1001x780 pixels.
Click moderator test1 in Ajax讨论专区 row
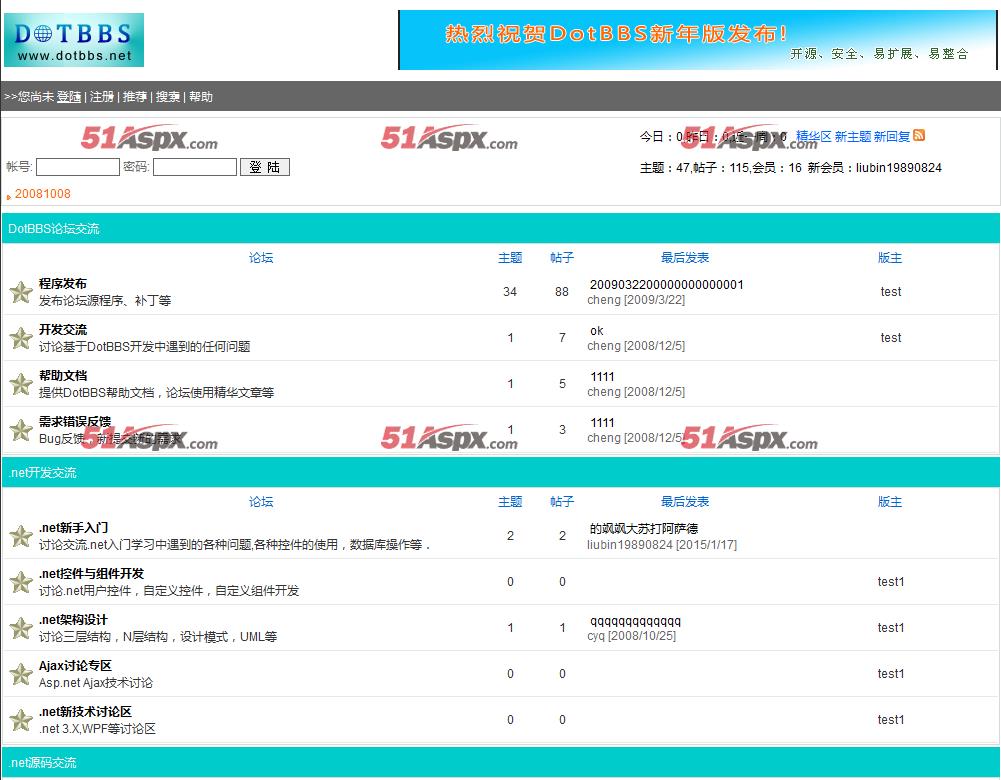[x=891, y=673]
